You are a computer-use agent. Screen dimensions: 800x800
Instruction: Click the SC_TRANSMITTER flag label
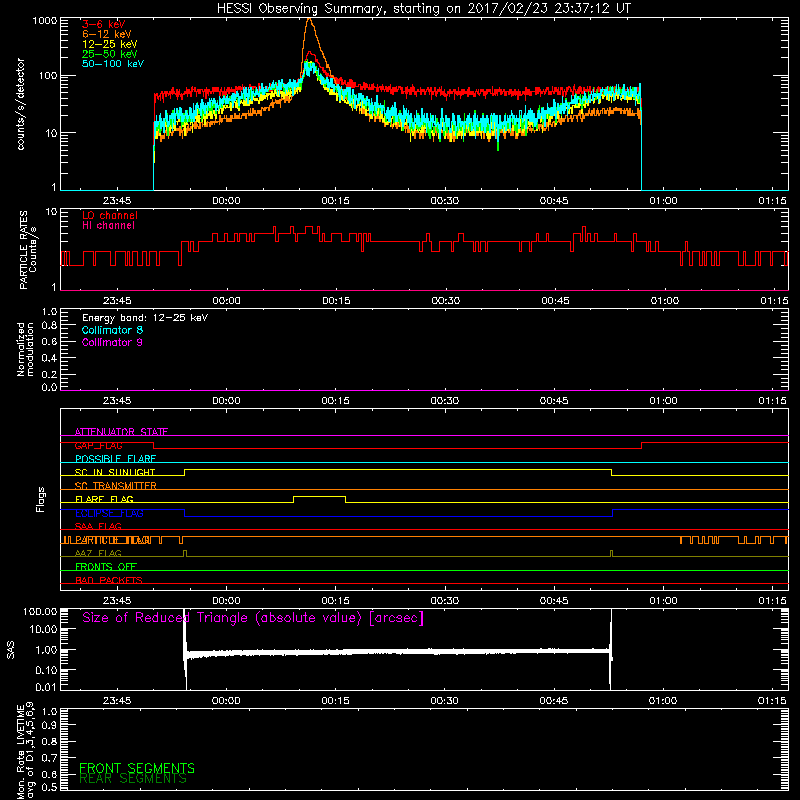(x=116, y=485)
